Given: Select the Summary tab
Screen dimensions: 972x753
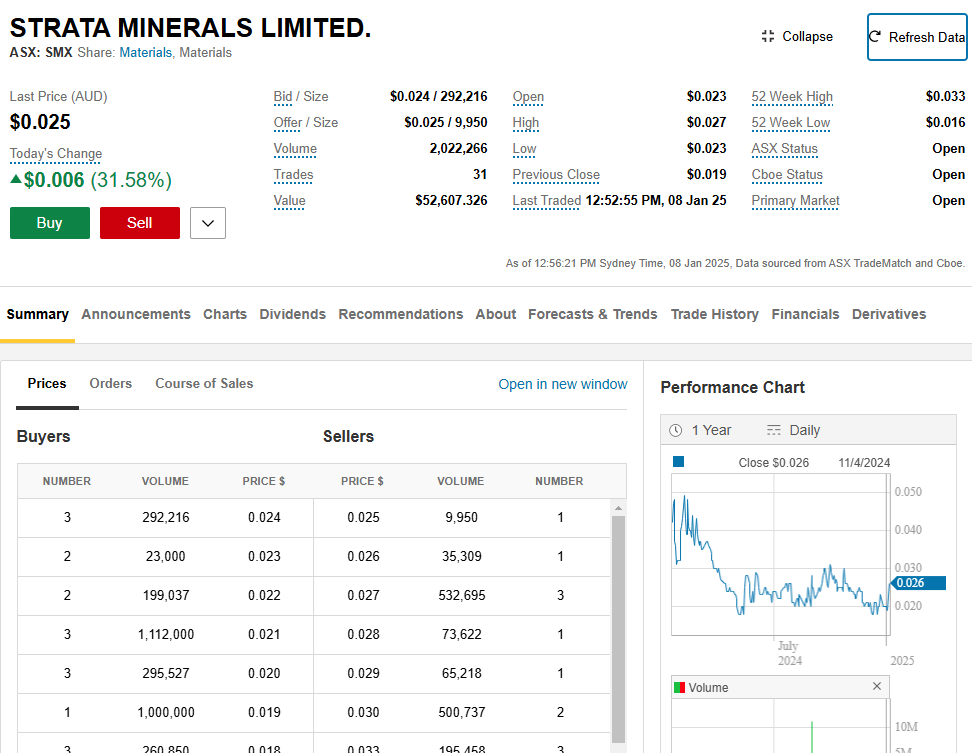Looking at the screenshot, I should tap(38, 314).
